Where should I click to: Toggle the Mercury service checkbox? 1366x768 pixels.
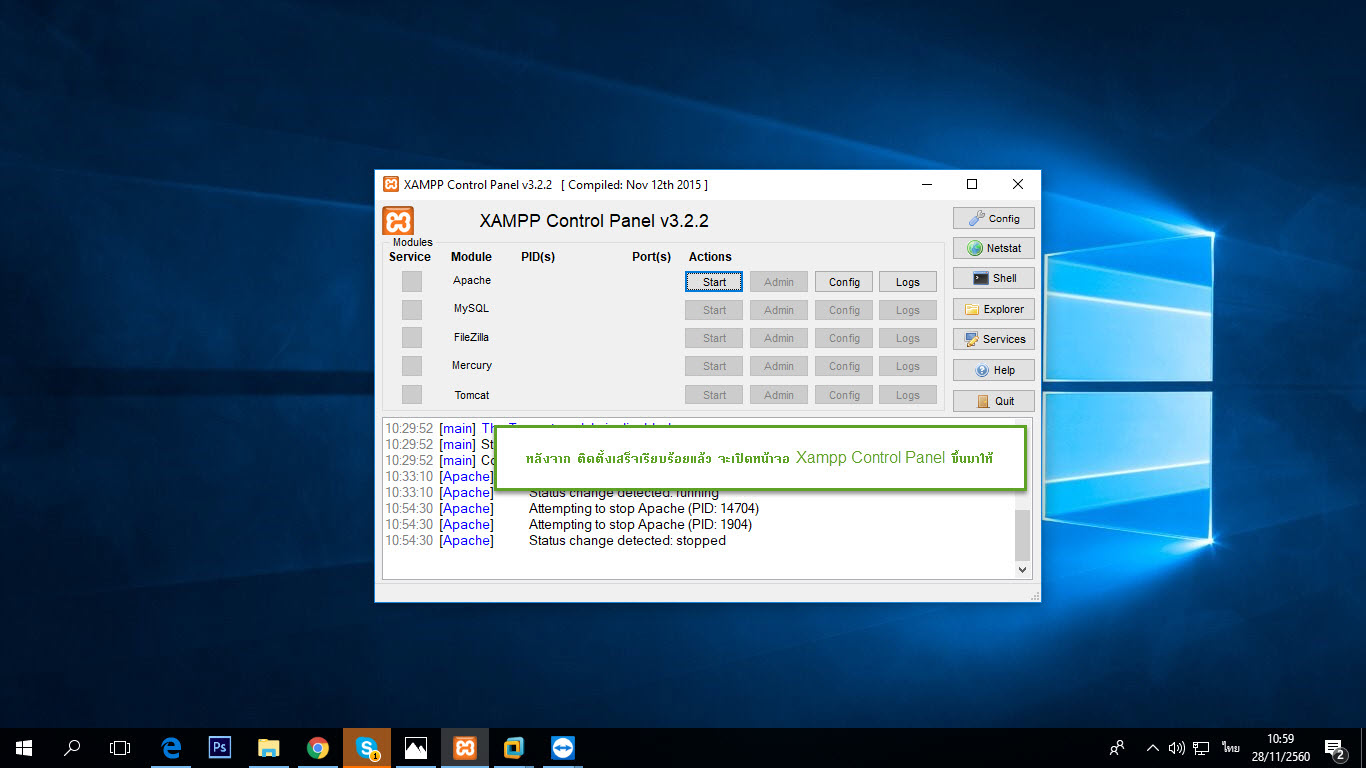pyautogui.click(x=412, y=366)
